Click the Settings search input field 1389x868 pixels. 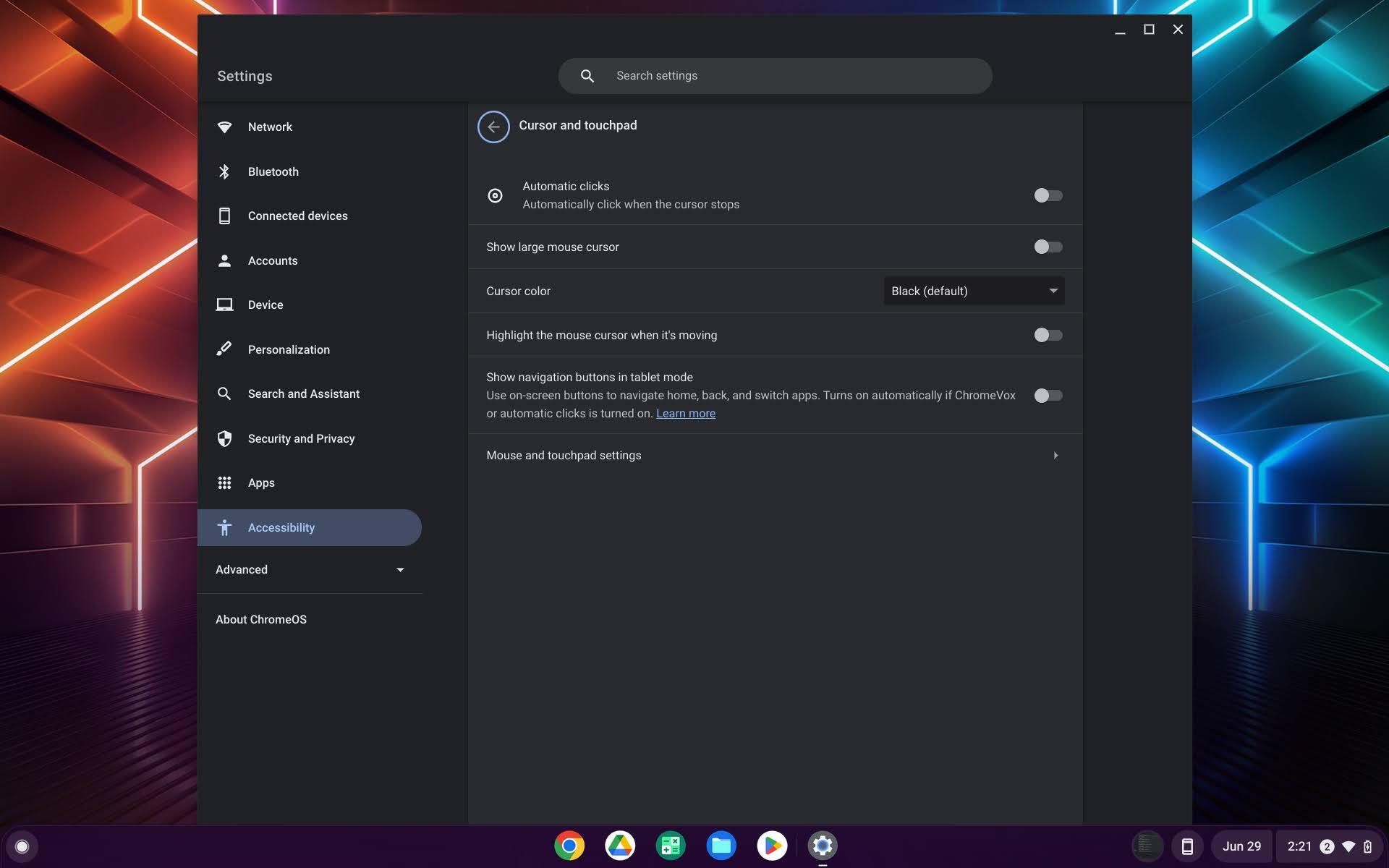(x=774, y=75)
